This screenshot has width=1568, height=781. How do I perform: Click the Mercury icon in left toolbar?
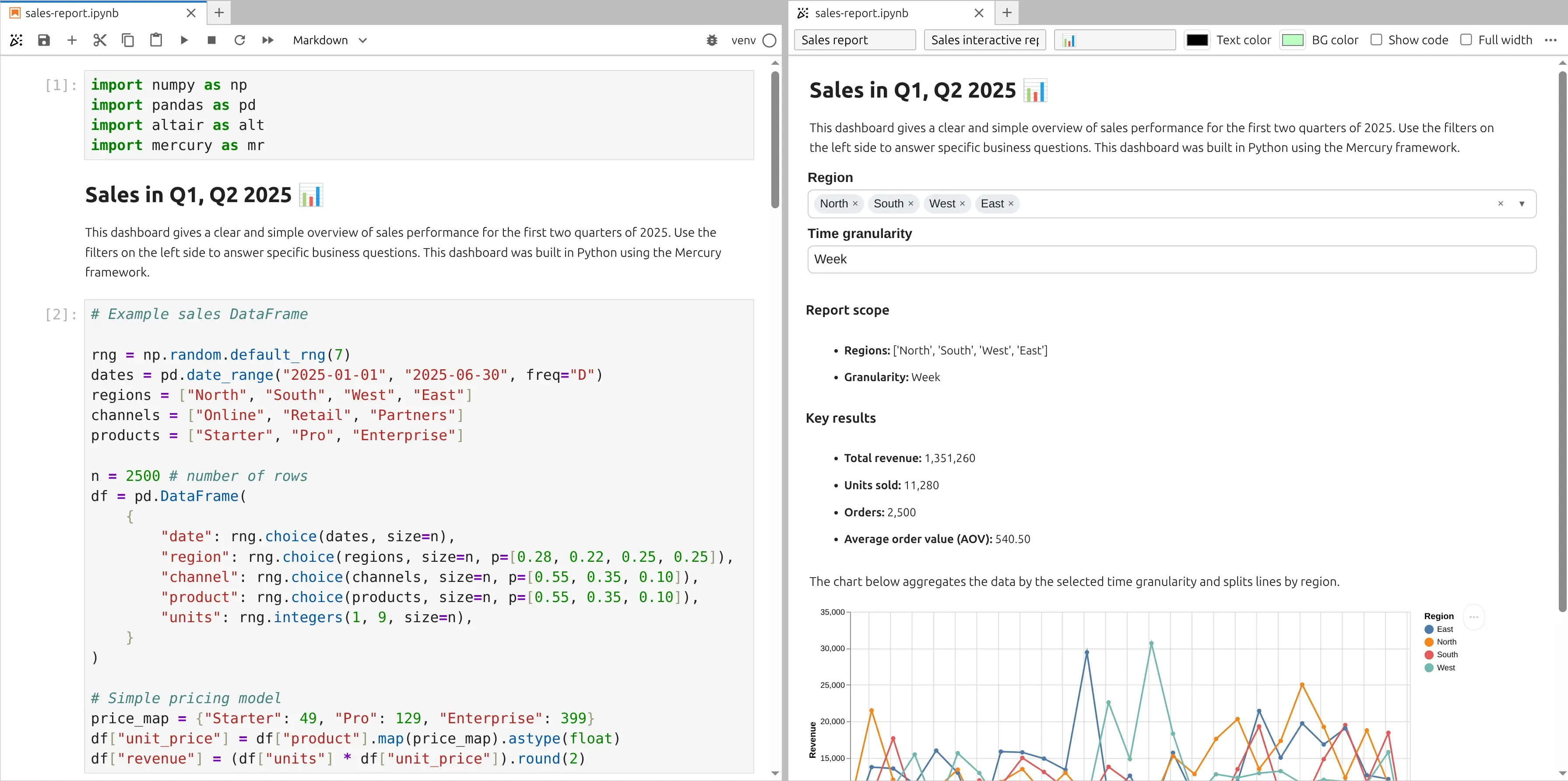point(17,40)
